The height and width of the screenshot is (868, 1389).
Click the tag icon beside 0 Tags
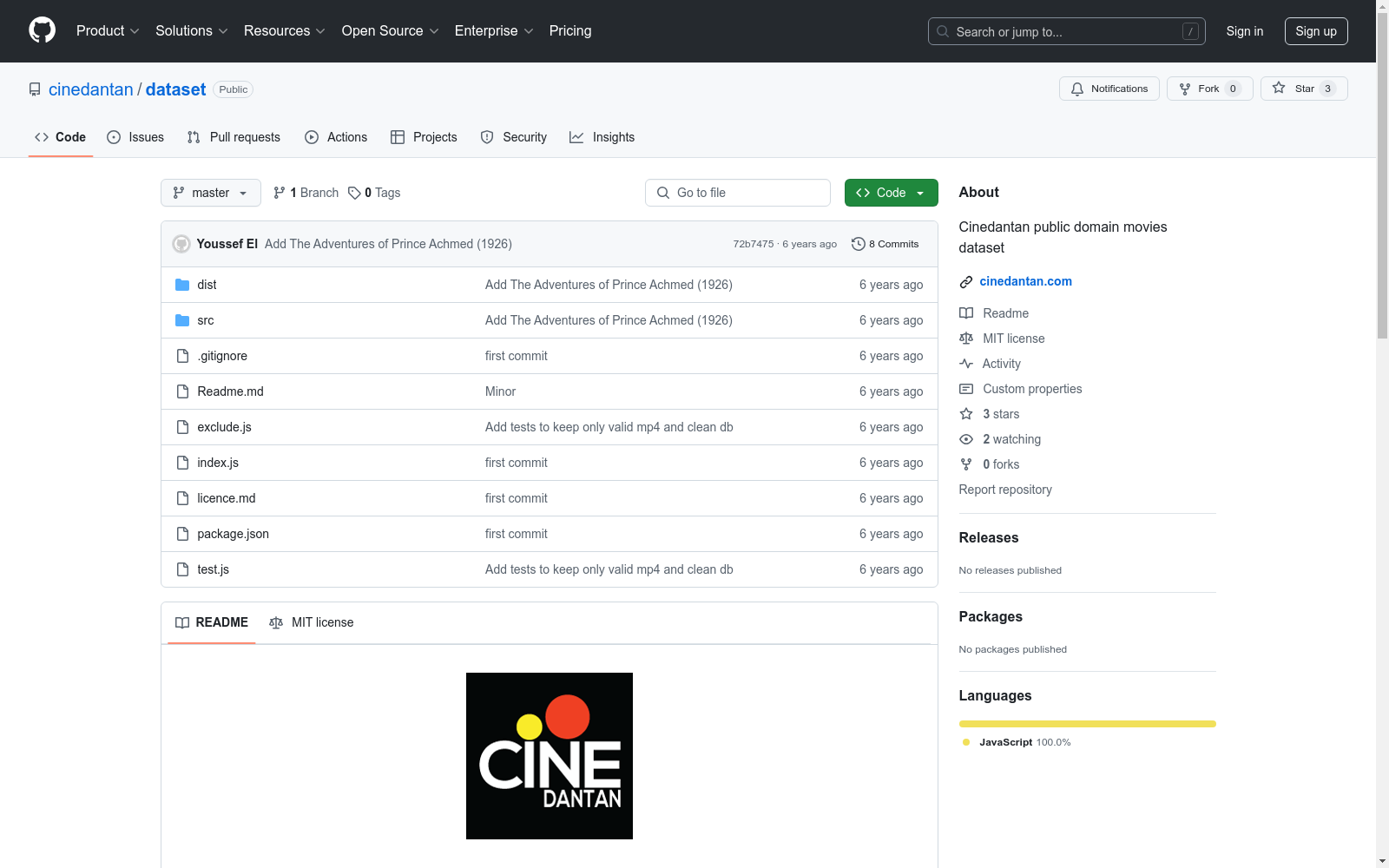tap(354, 193)
